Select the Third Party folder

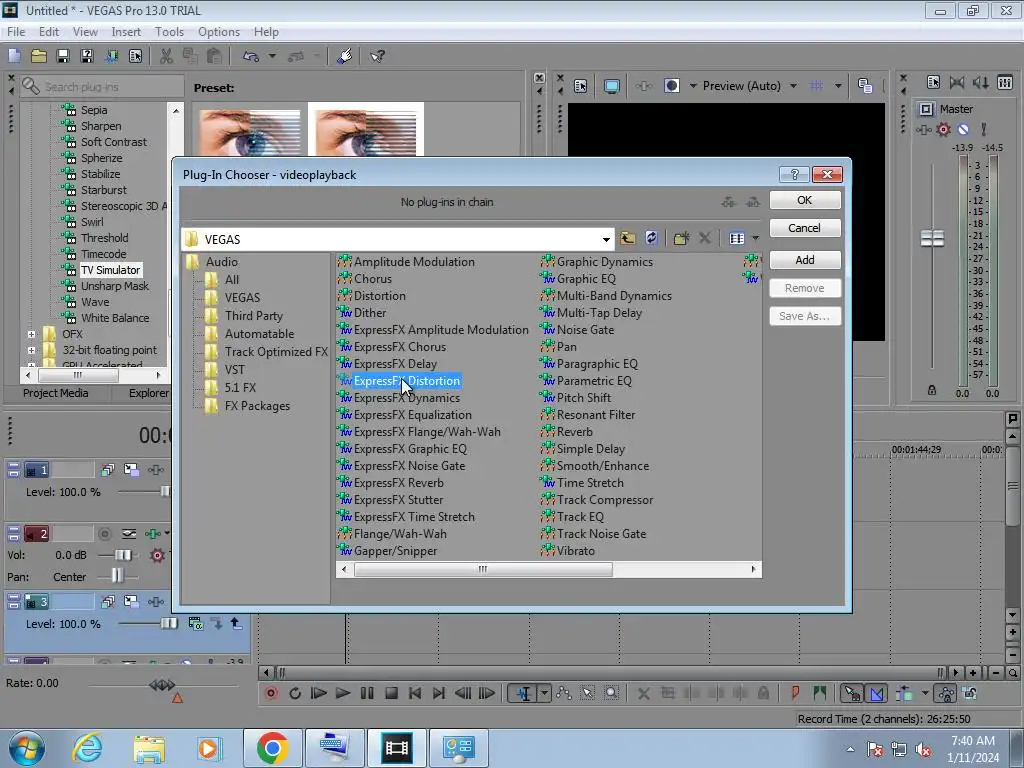coord(253,315)
